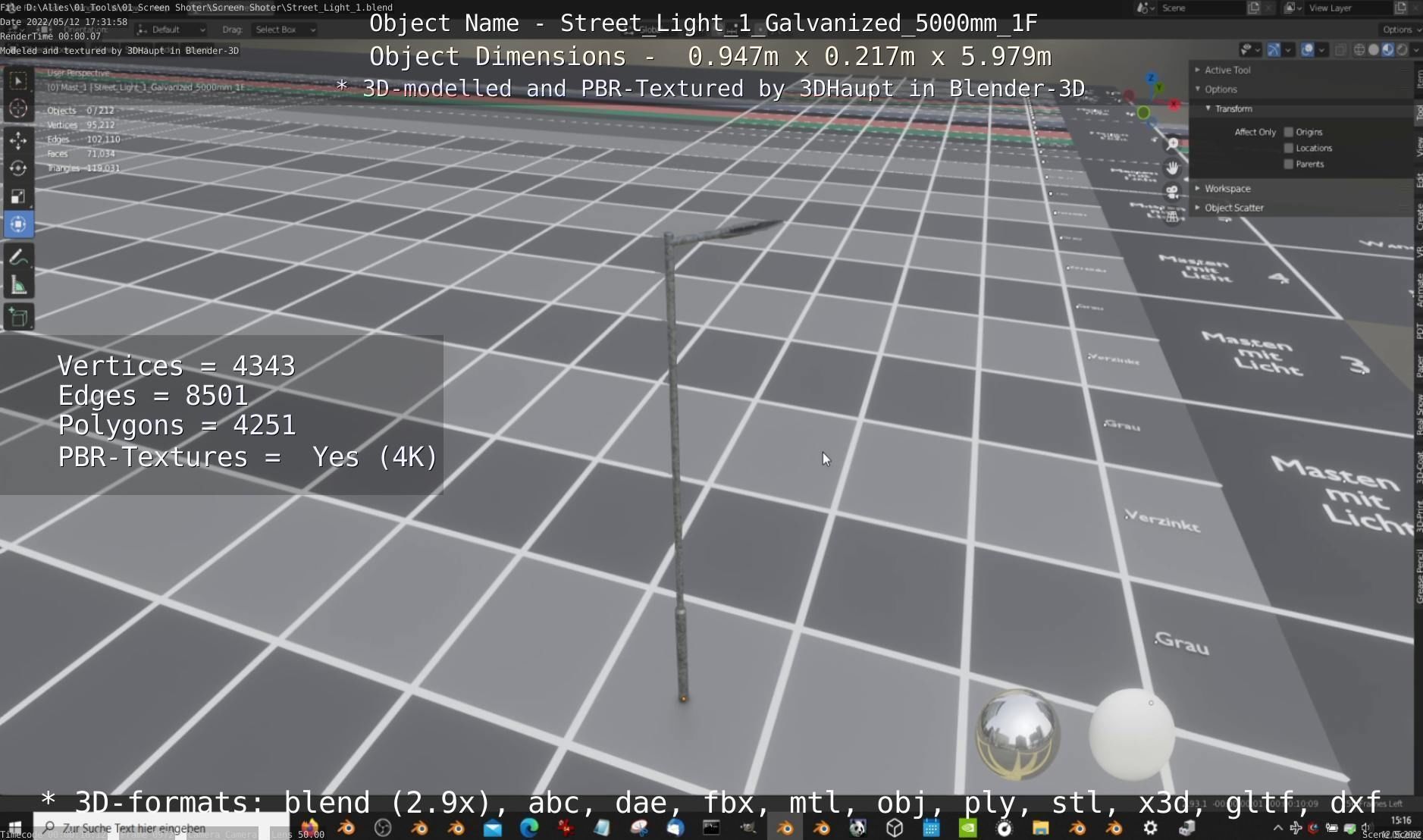Activate the 3D Cursor tool
Viewport: 1423px width, 840px height.
(18, 109)
